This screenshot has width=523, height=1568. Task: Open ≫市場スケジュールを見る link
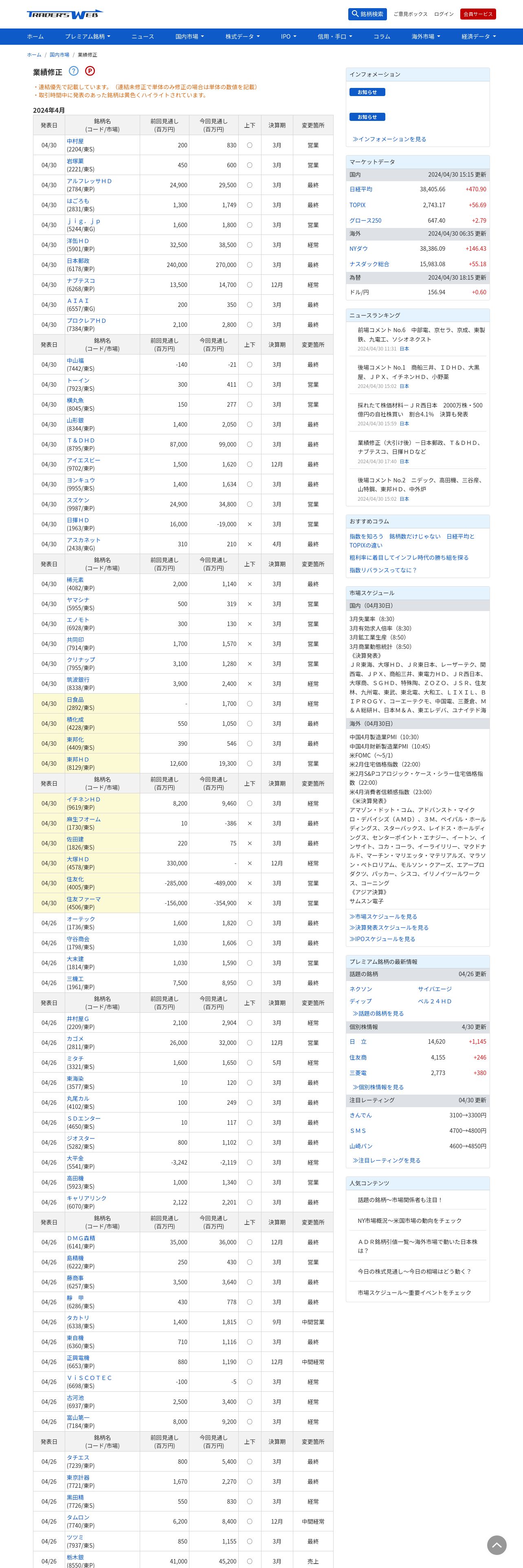coord(383,917)
